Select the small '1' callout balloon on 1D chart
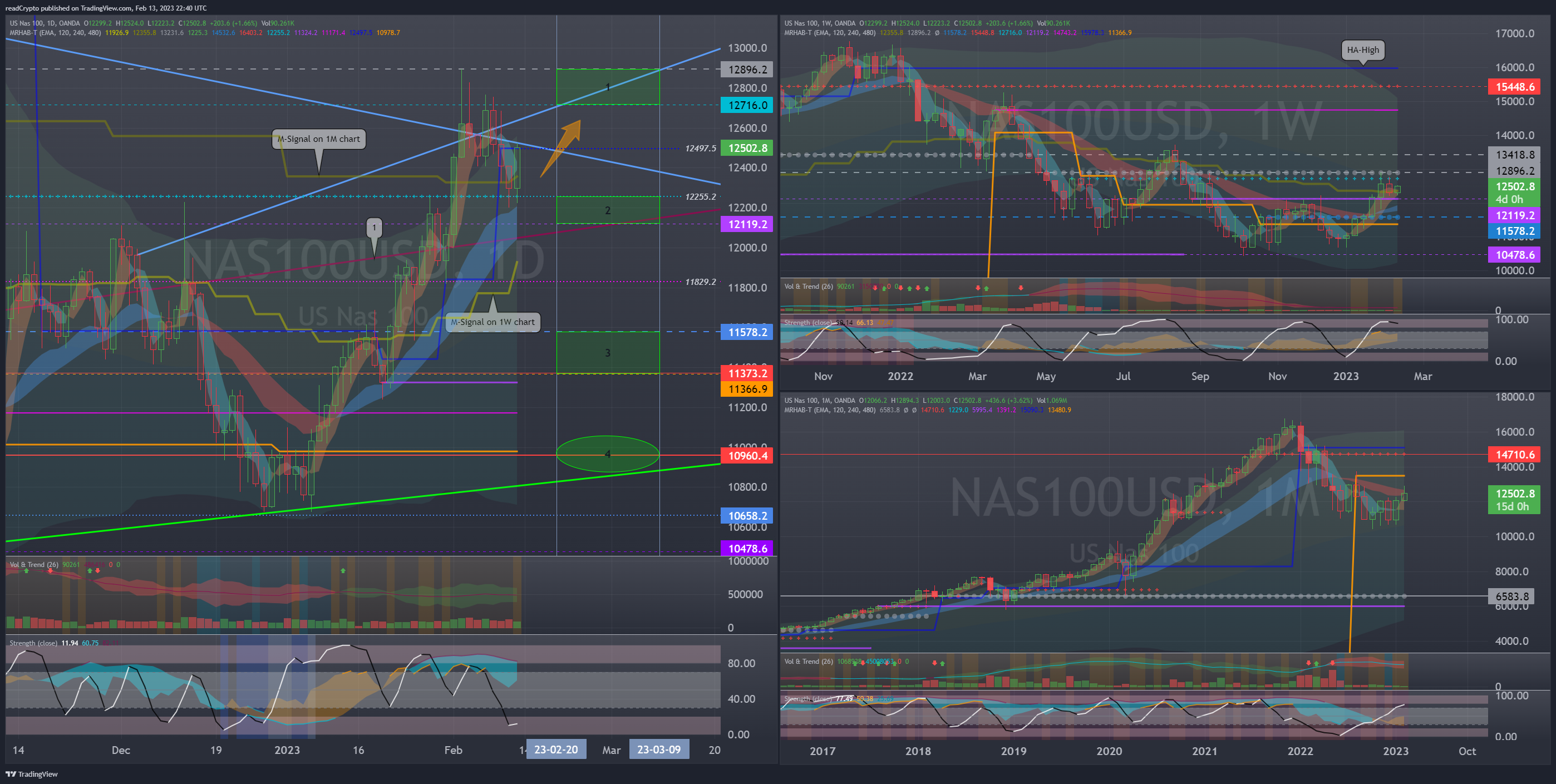 374,228
